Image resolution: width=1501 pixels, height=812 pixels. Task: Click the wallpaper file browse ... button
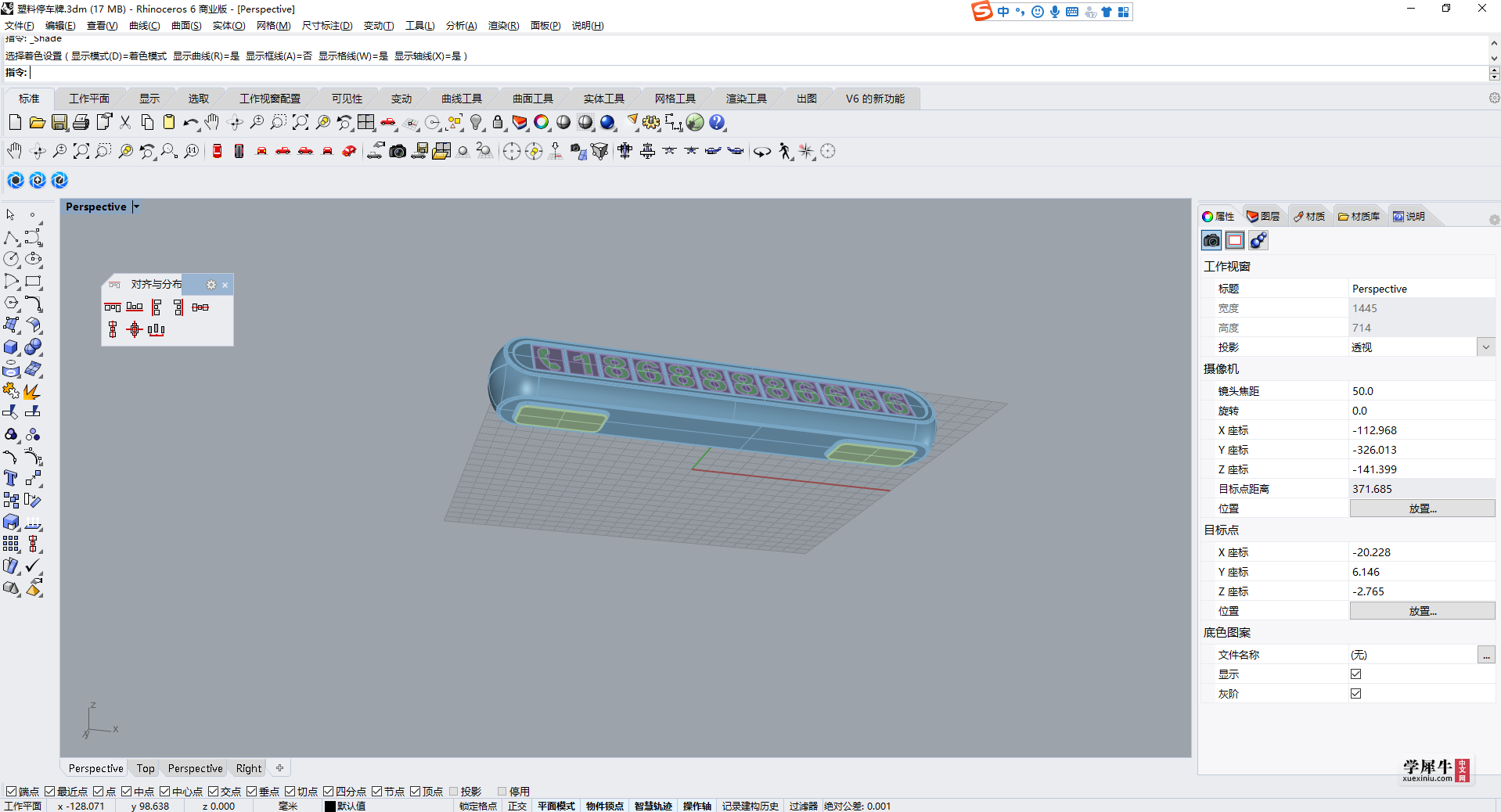click(x=1486, y=655)
